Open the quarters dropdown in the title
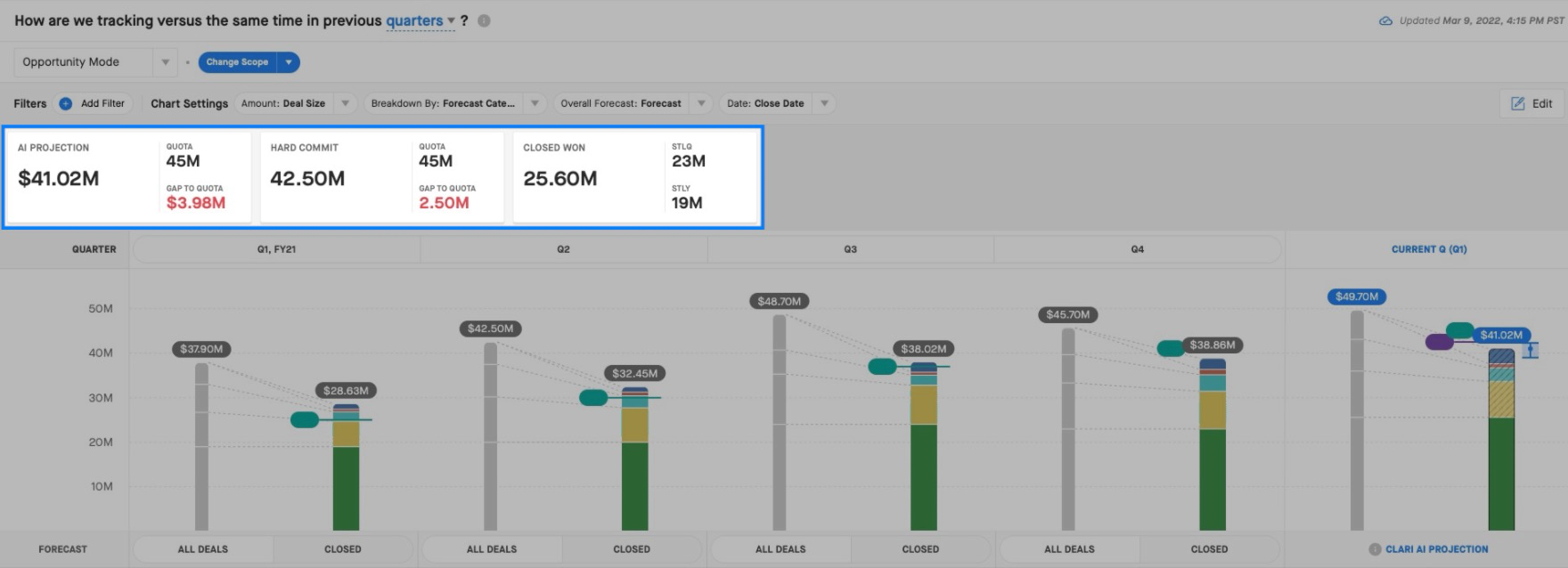1568x568 pixels. [421, 20]
